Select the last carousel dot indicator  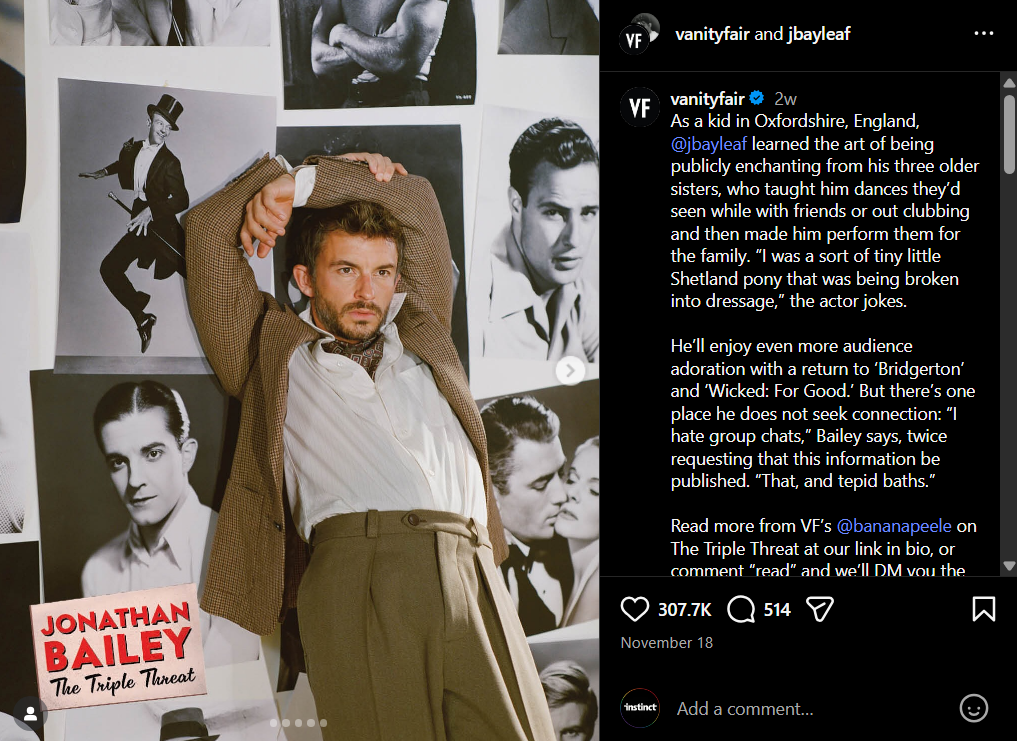[x=323, y=723]
